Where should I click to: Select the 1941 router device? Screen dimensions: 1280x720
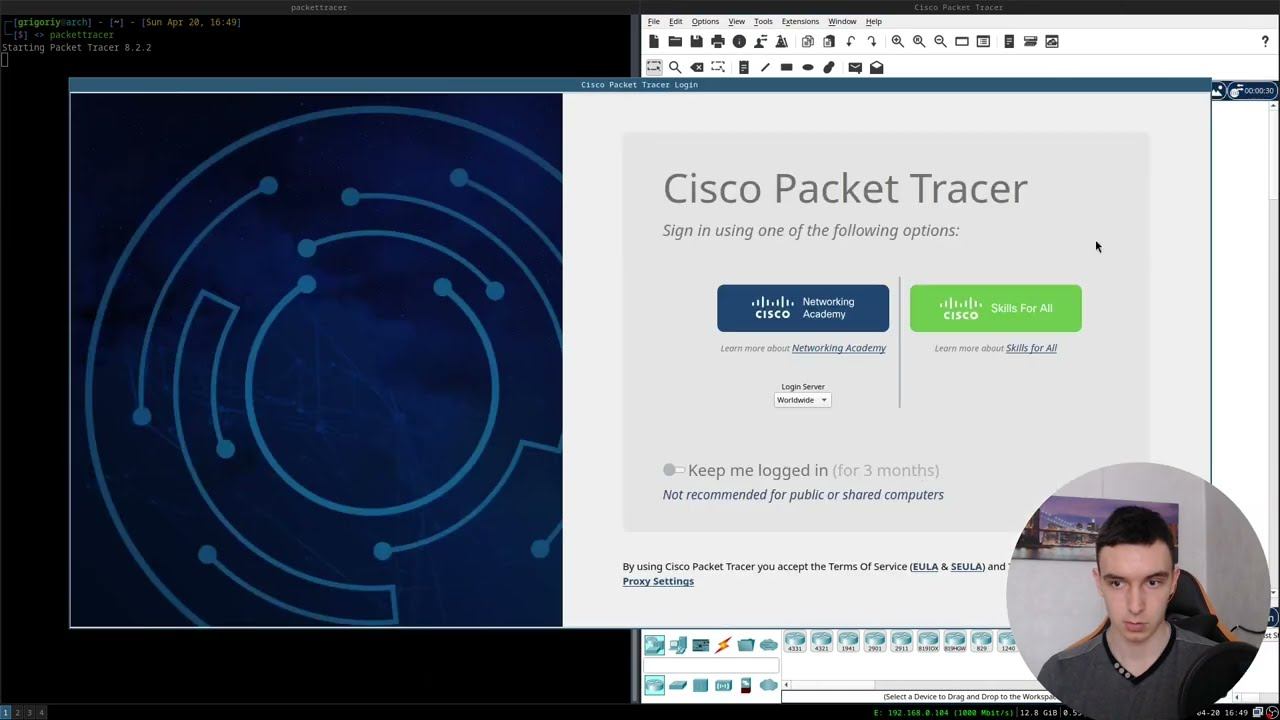point(848,642)
